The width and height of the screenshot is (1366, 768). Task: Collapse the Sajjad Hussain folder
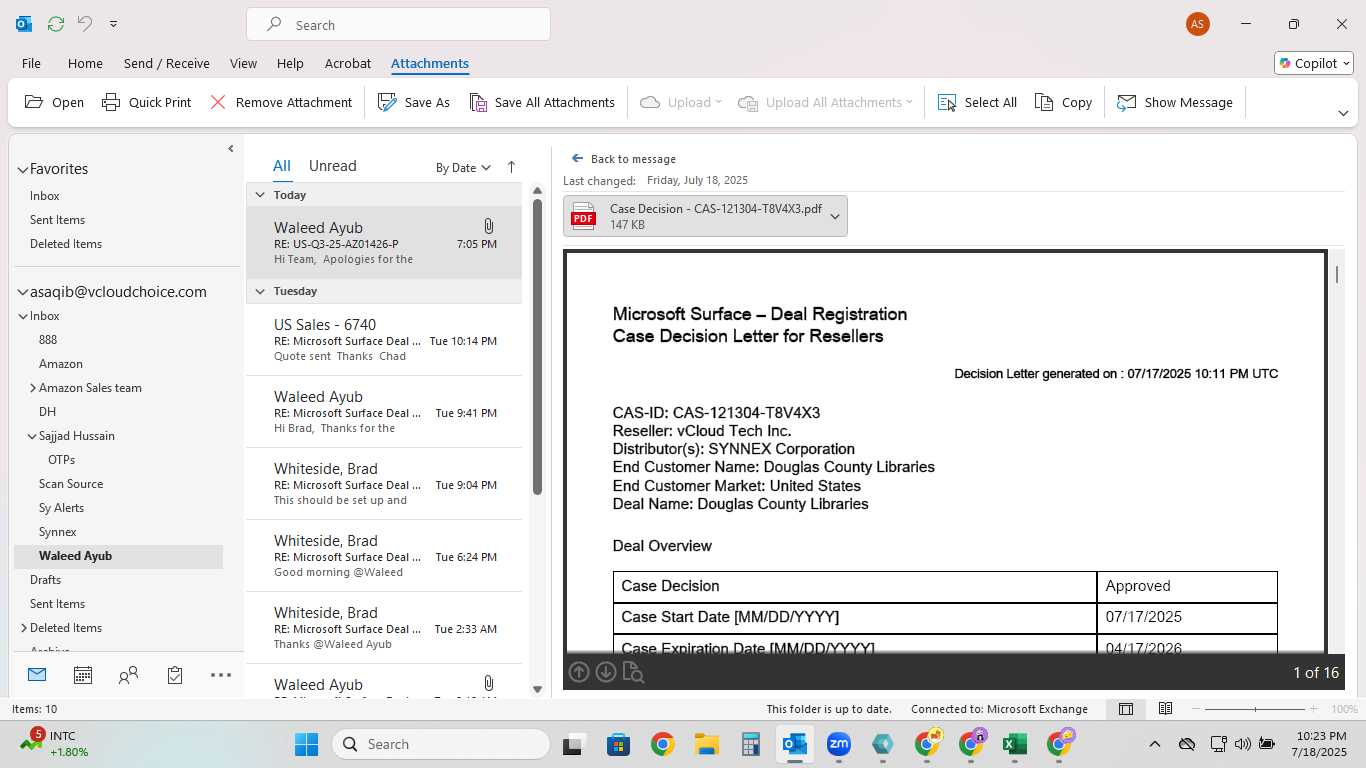tap(32, 436)
